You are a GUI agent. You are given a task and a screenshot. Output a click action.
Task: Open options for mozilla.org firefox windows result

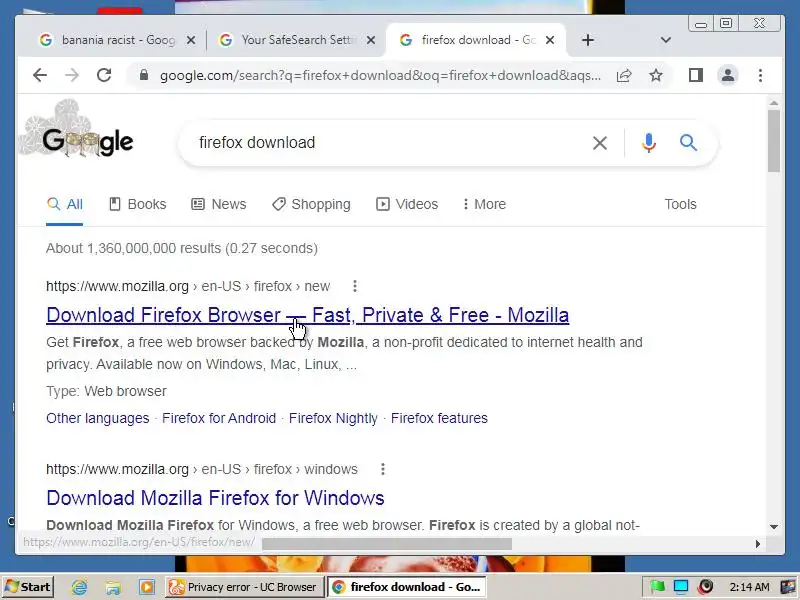(x=383, y=469)
